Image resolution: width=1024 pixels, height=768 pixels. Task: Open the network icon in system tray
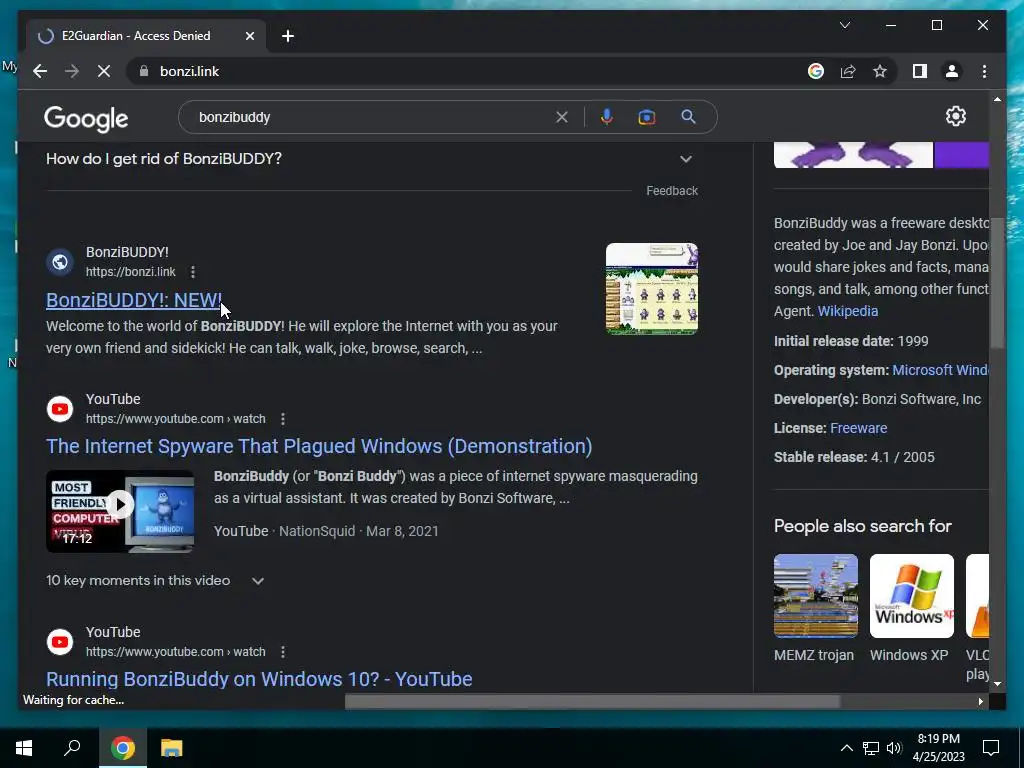[x=871, y=748]
